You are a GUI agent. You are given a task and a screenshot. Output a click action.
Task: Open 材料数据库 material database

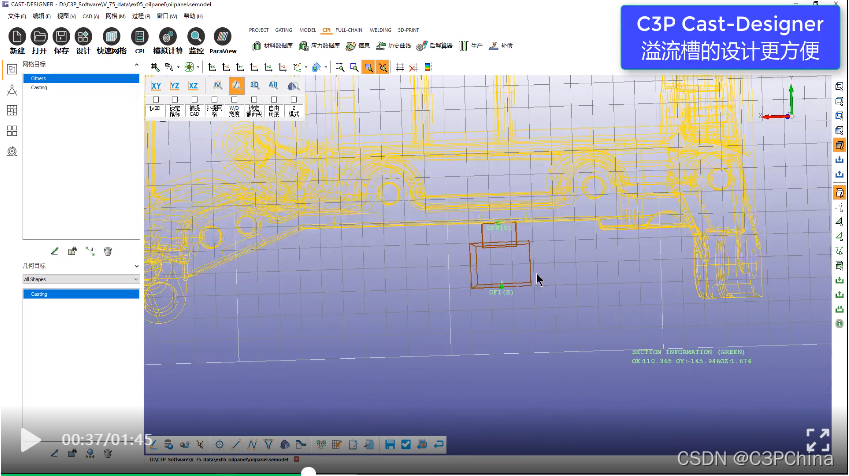point(272,45)
